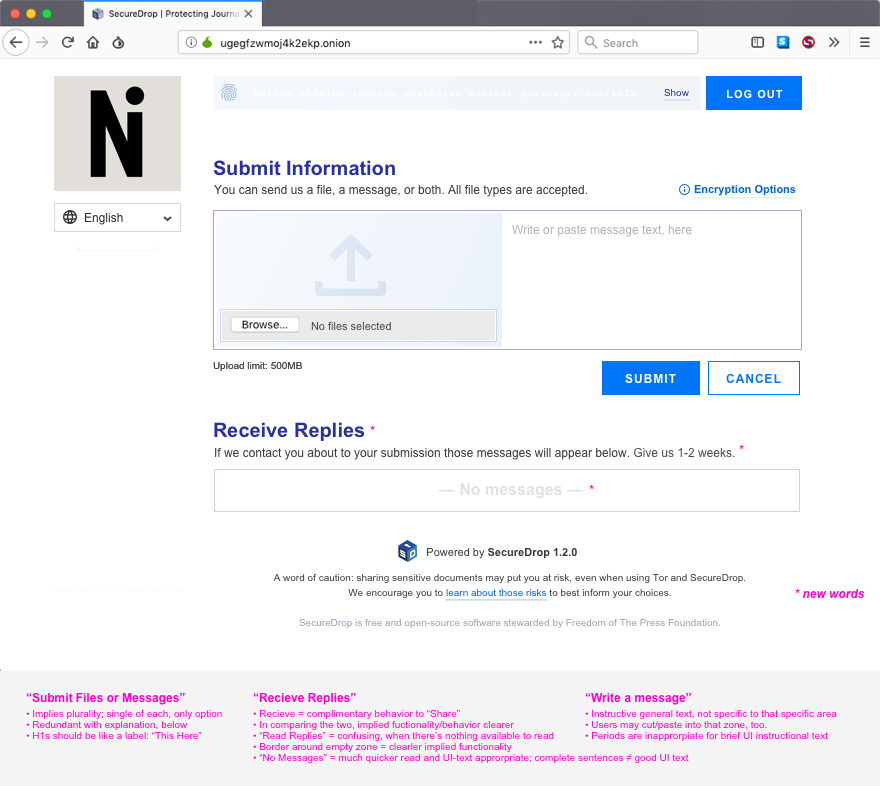Click the No messages placeholder text

click(x=511, y=490)
